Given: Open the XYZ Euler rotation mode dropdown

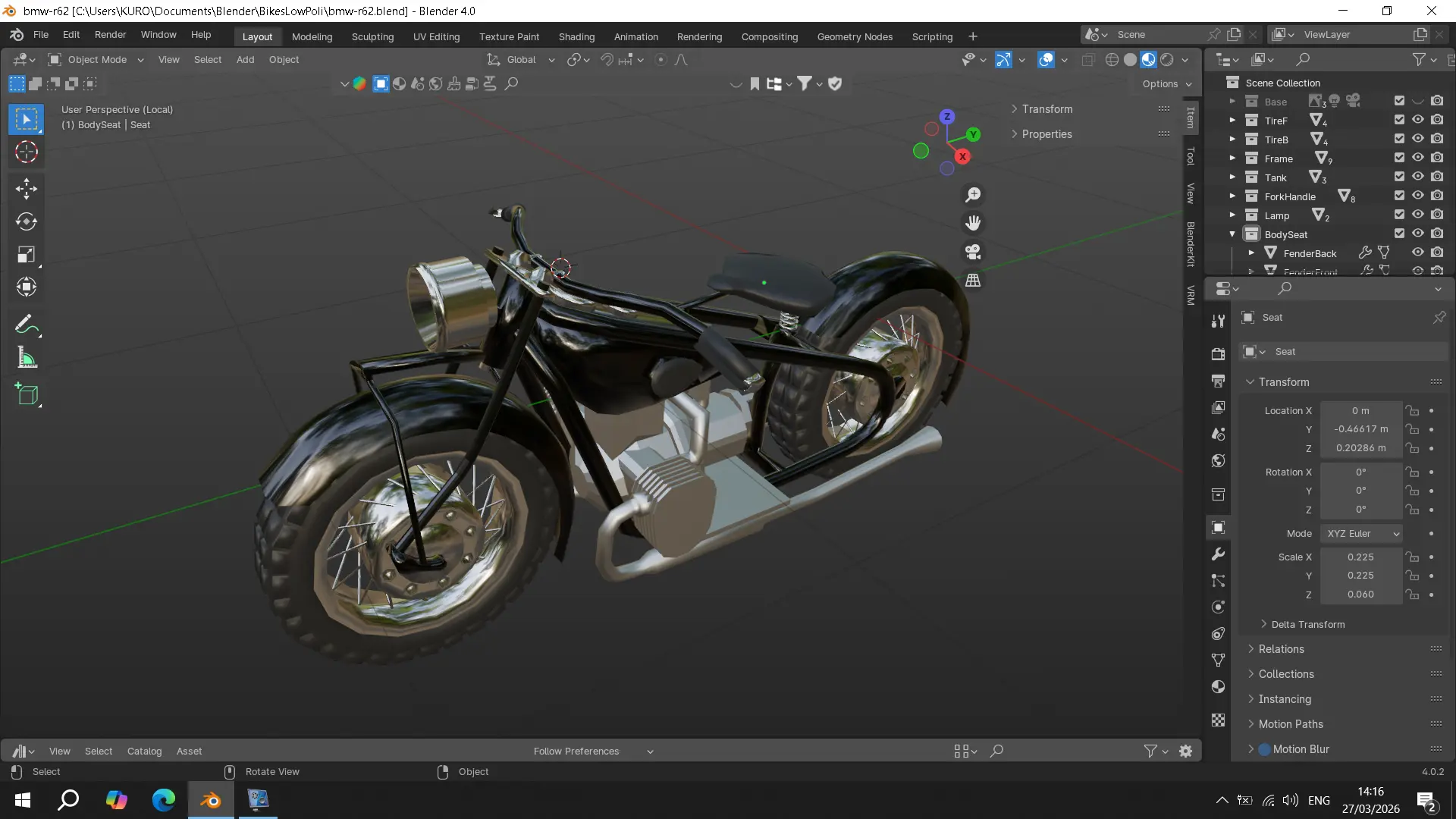Looking at the screenshot, I should coord(1361,534).
